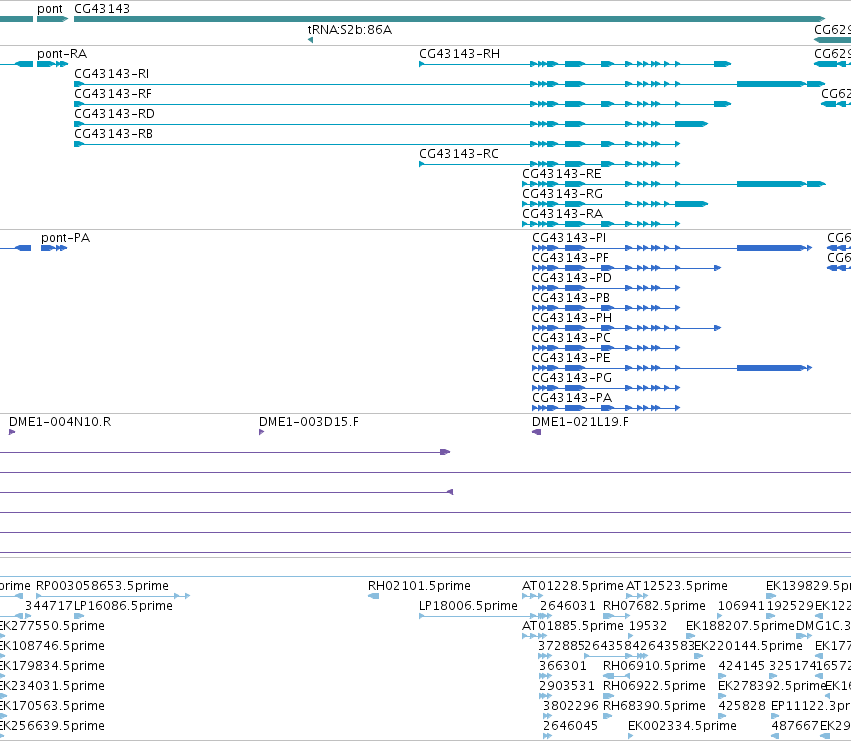The image size is (851, 741).
Task: Click CDS label CG43143-PF
Action: point(570,258)
